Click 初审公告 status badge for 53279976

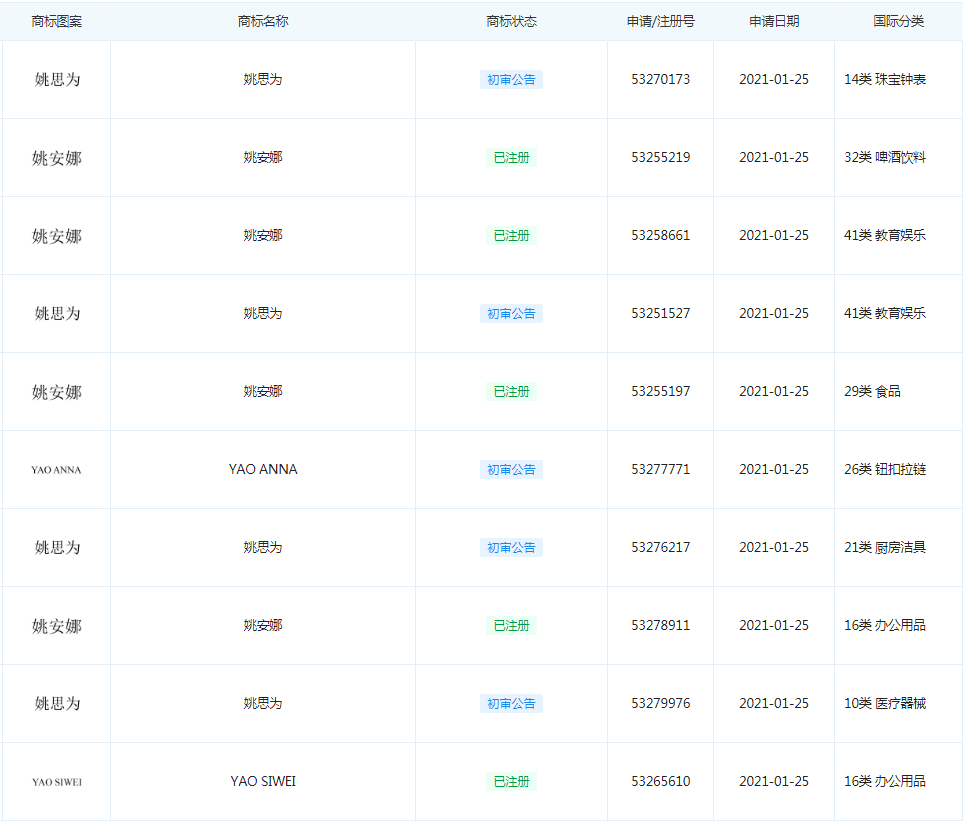511,704
